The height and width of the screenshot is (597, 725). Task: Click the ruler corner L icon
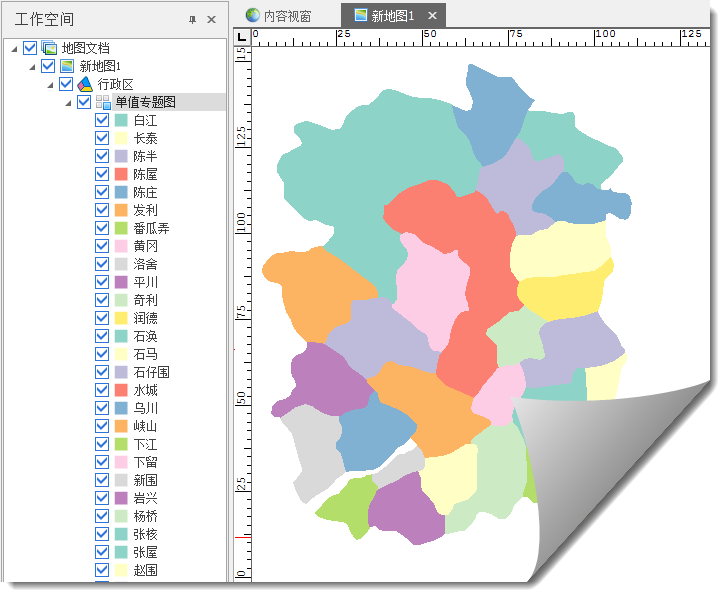click(242, 37)
